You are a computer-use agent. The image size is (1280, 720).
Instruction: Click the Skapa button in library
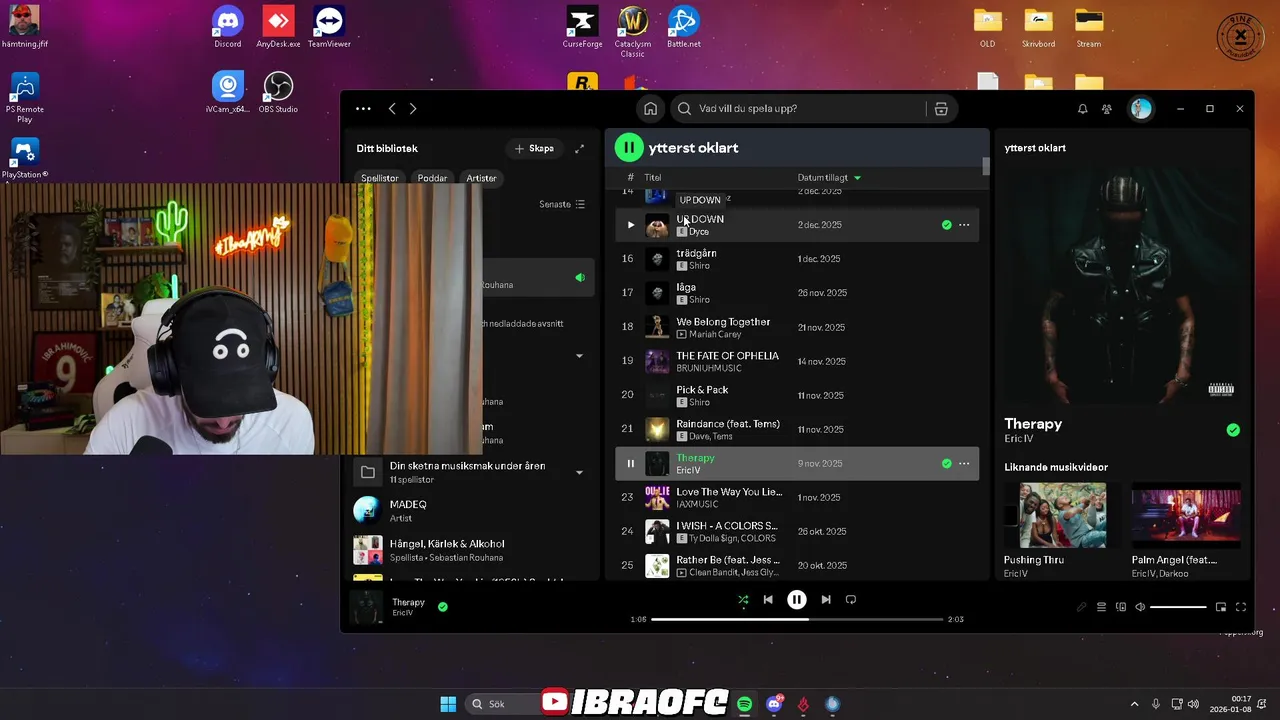click(534, 148)
